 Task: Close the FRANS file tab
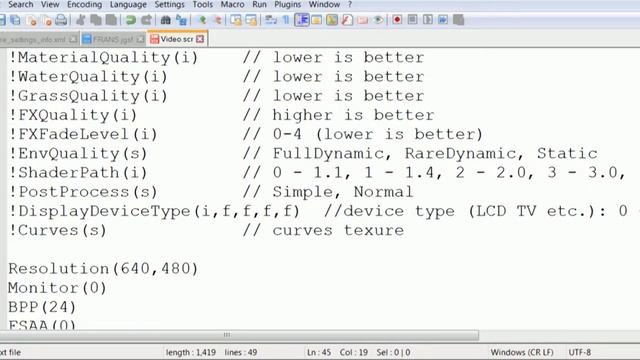coord(140,39)
